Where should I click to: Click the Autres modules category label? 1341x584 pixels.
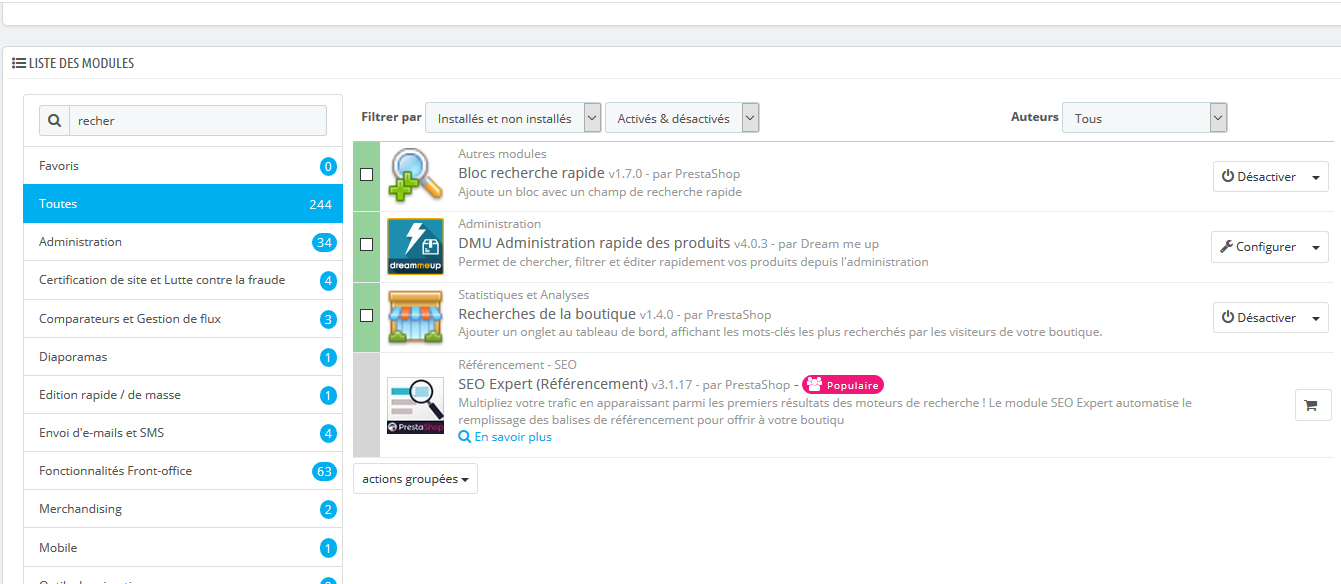(x=502, y=154)
